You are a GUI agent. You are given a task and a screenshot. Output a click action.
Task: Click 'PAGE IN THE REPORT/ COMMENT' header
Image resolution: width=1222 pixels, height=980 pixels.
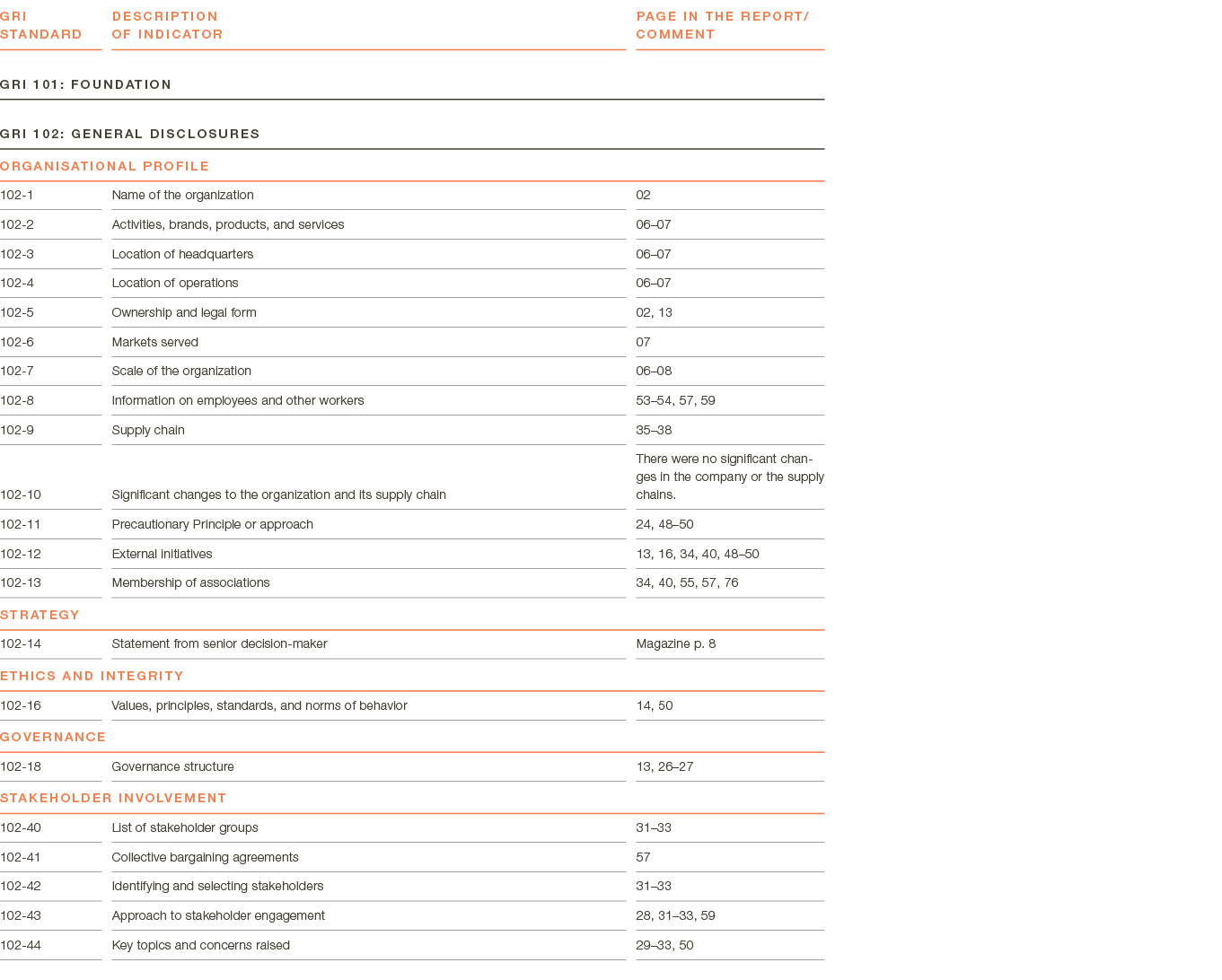click(x=723, y=25)
